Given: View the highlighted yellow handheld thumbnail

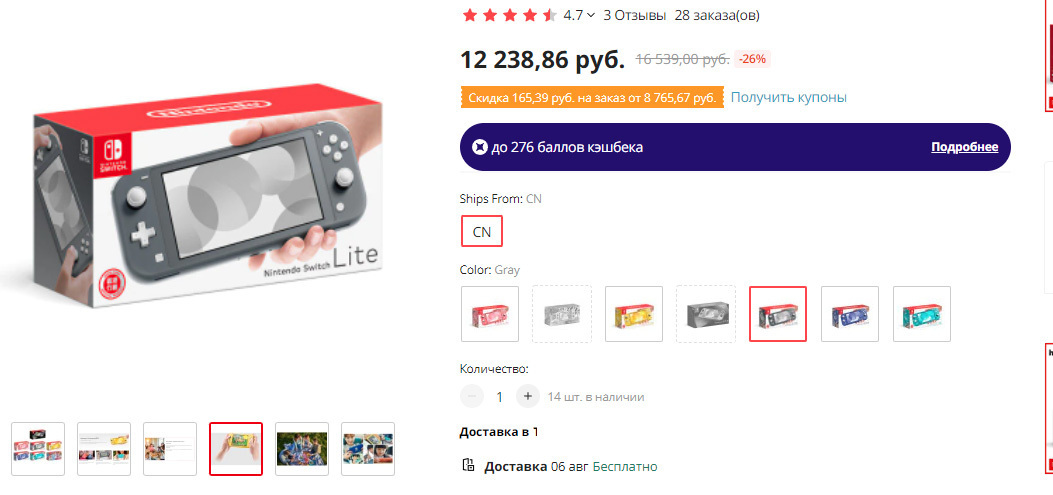Looking at the screenshot, I should (x=236, y=449).
